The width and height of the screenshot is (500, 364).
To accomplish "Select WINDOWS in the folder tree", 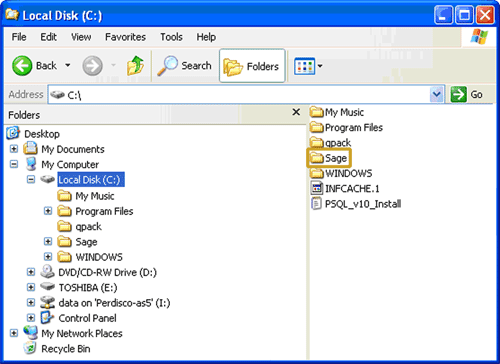I will coord(99,257).
